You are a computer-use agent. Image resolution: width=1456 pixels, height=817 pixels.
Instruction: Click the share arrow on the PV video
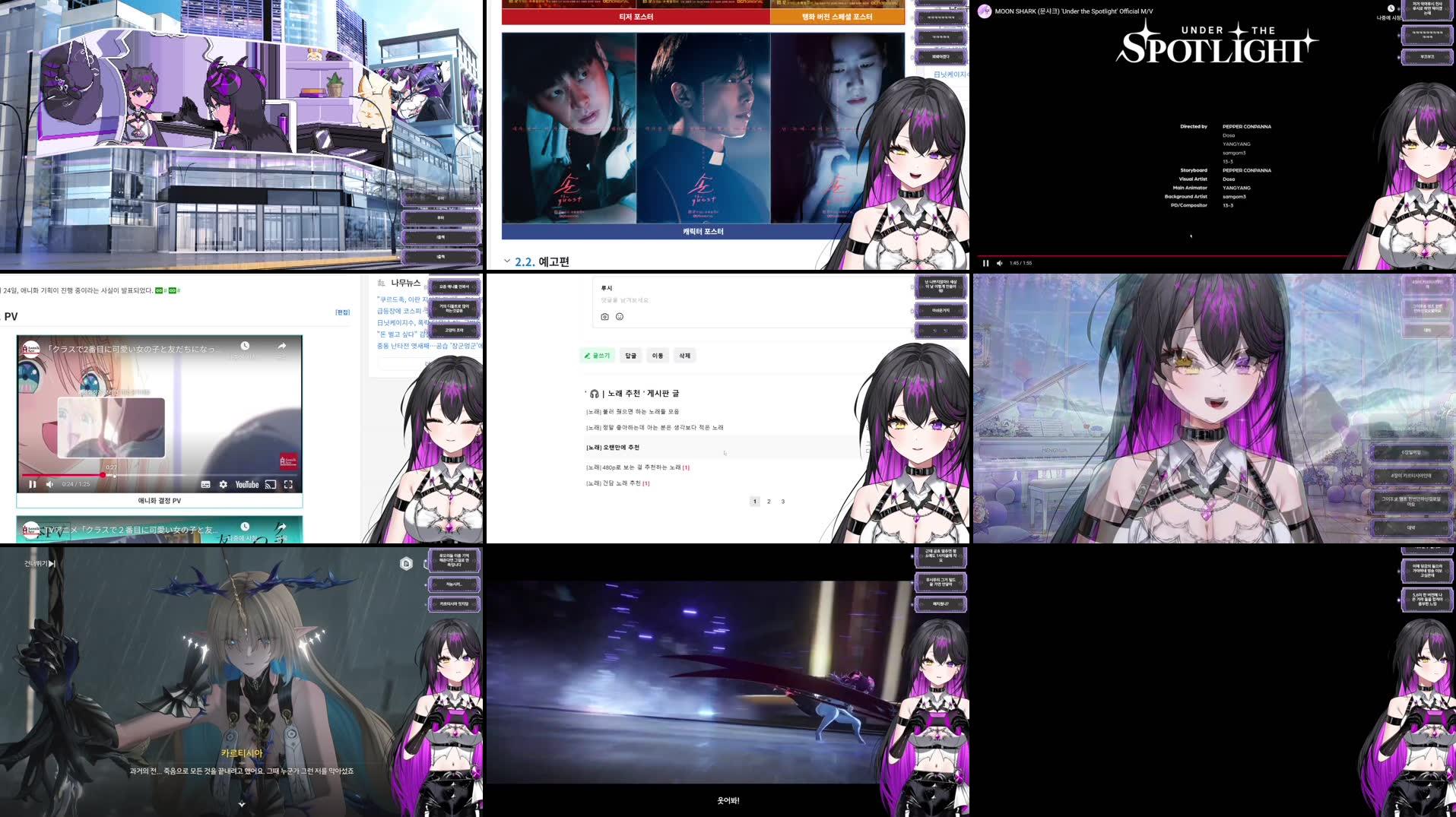(282, 346)
